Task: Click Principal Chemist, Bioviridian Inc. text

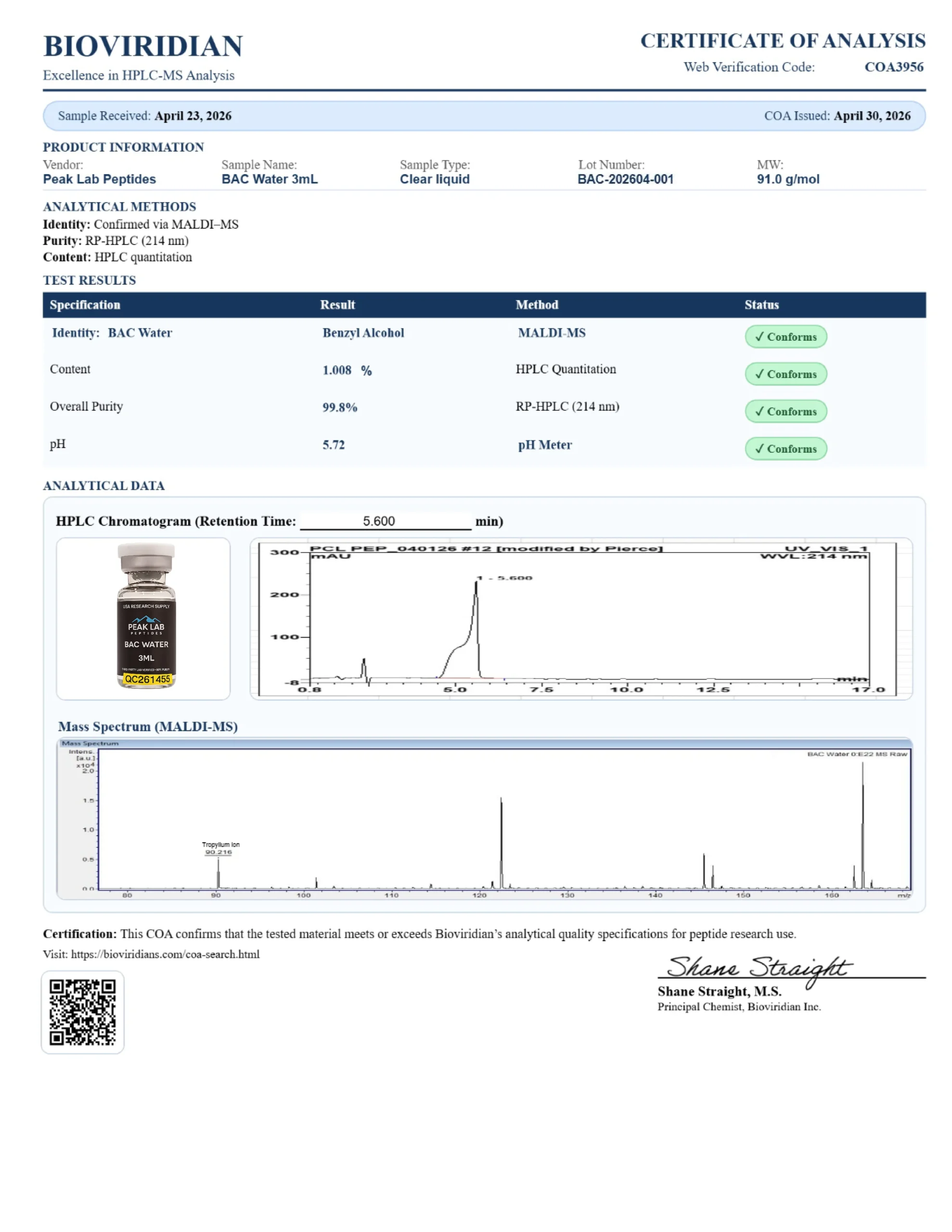Action: coord(739,1007)
